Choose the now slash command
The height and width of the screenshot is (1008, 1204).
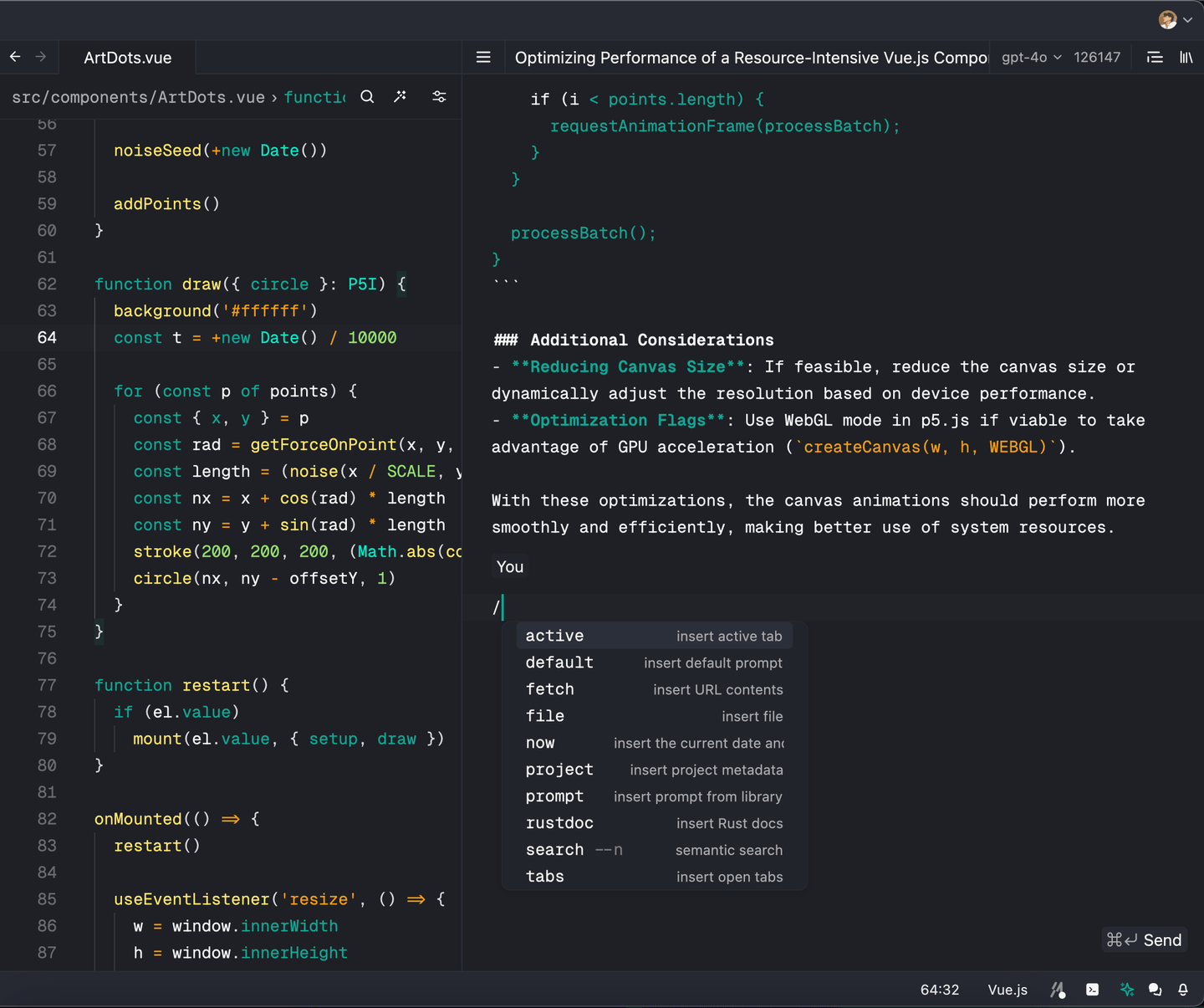click(x=654, y=743)
